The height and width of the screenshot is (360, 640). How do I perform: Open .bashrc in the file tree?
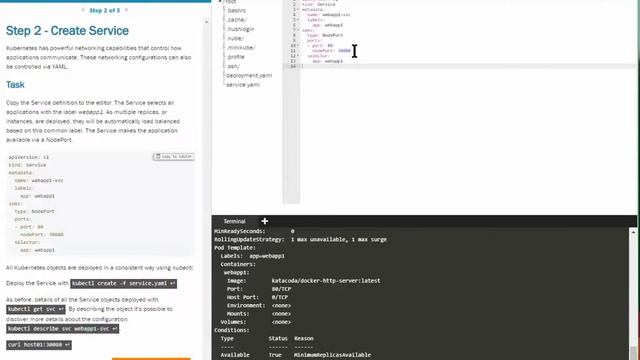[236, 11]
